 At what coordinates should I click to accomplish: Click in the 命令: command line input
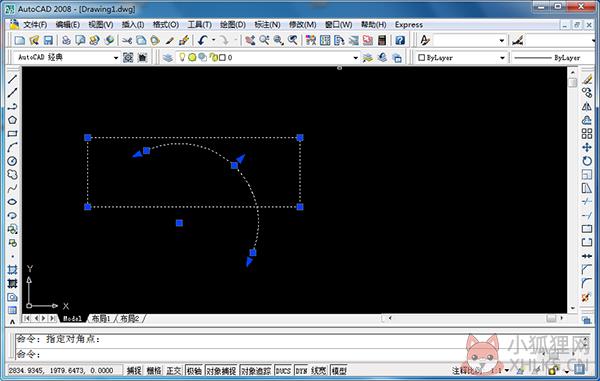pos(298,355)
